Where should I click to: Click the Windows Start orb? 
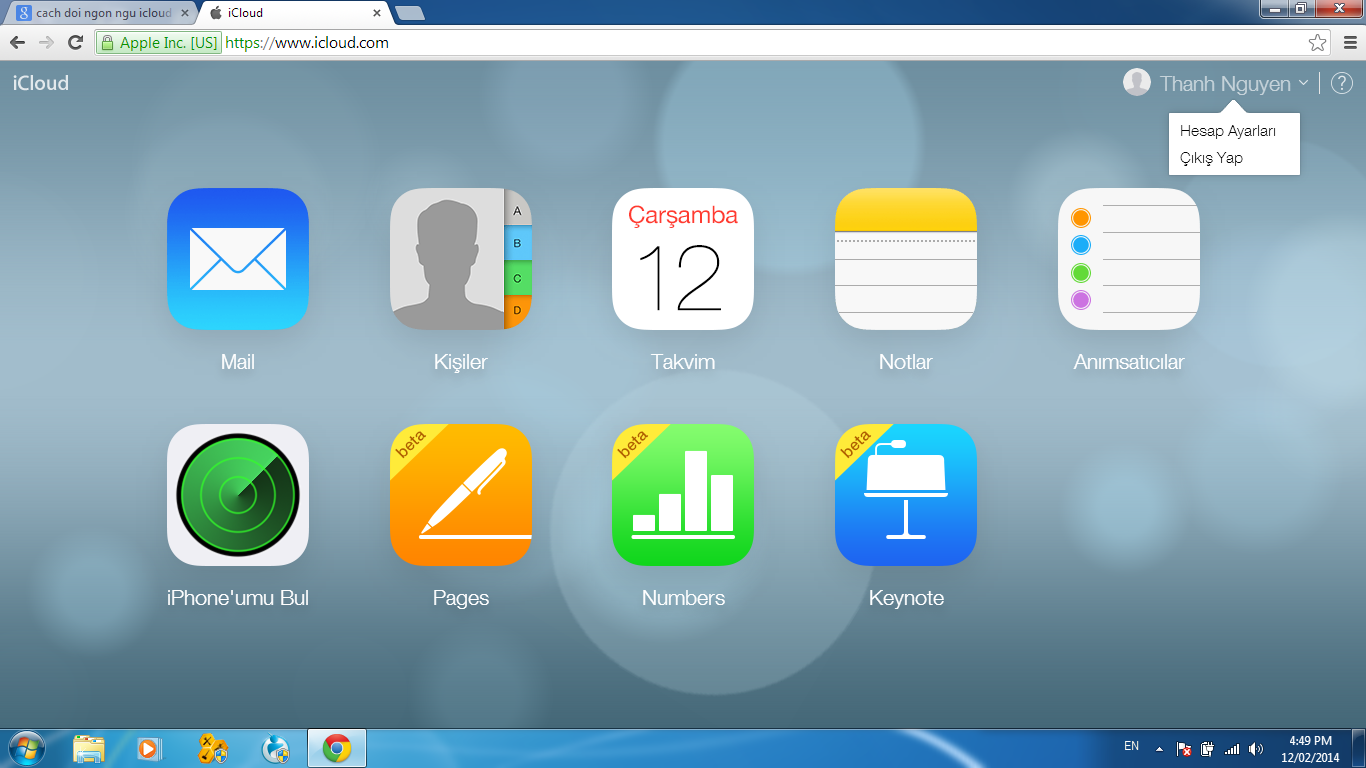click(26, 748)
